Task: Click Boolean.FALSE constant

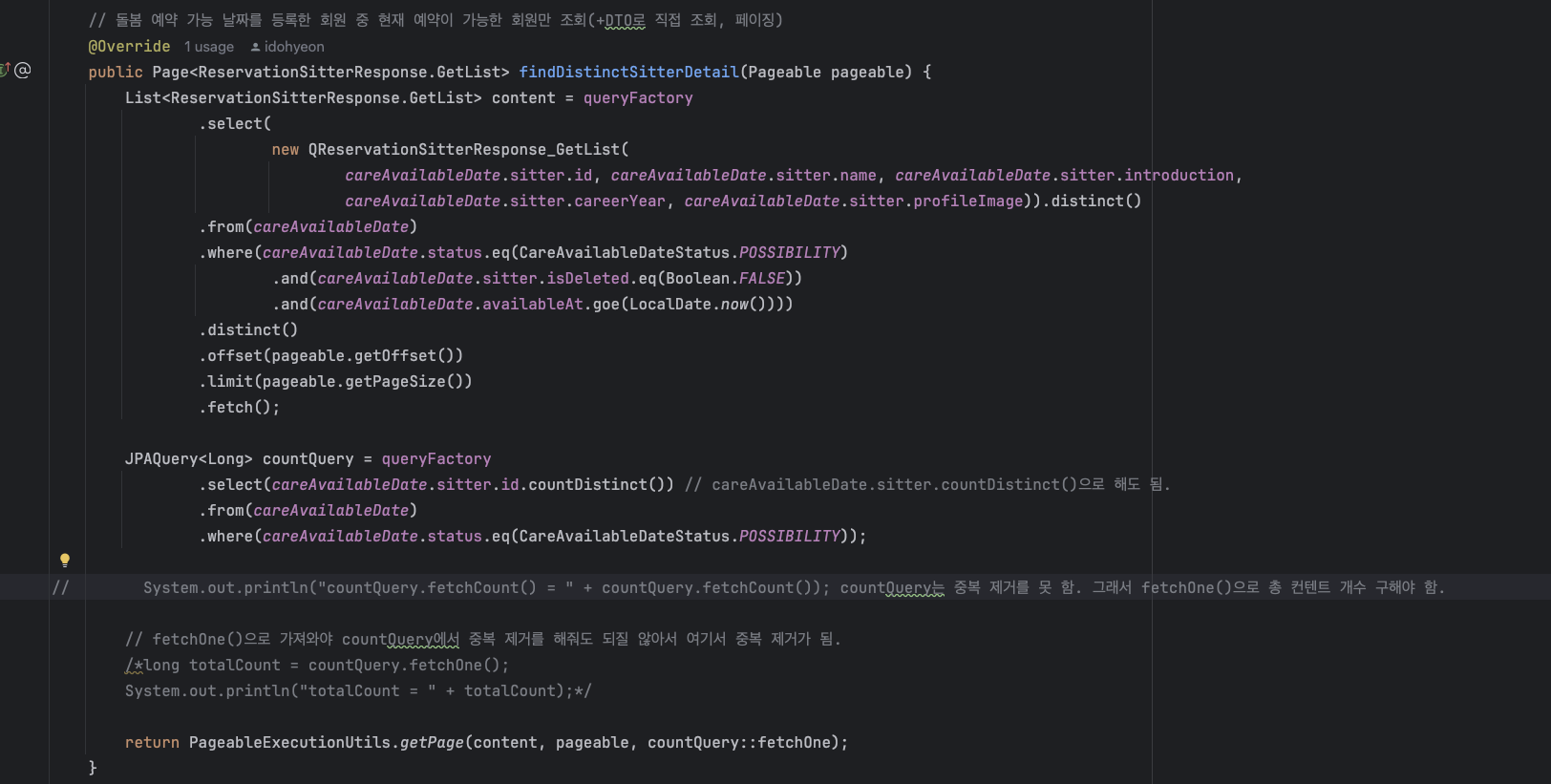Action: [726, 279]
